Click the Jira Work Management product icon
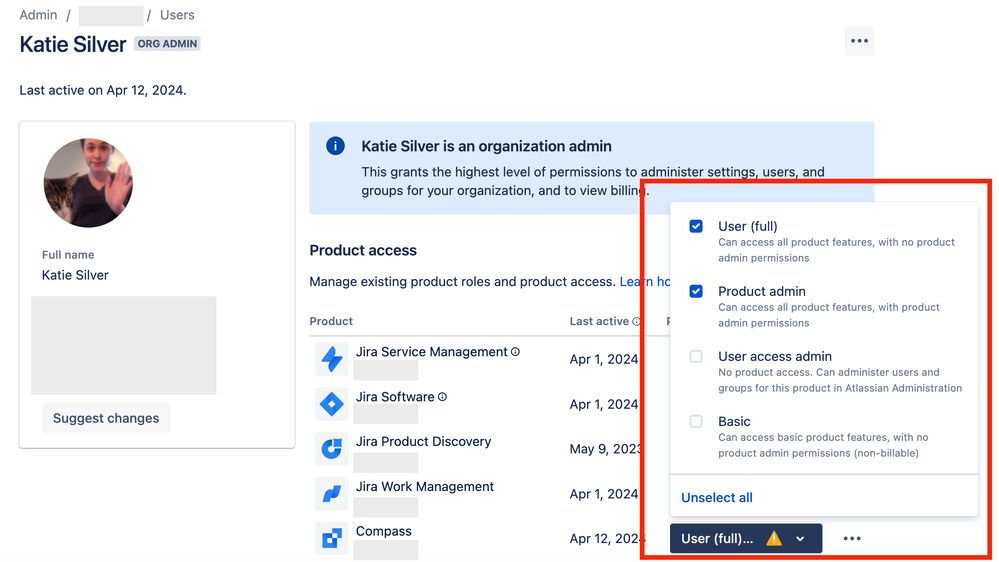The width and height of the screenshot is (999, 562). click(331, 494)
